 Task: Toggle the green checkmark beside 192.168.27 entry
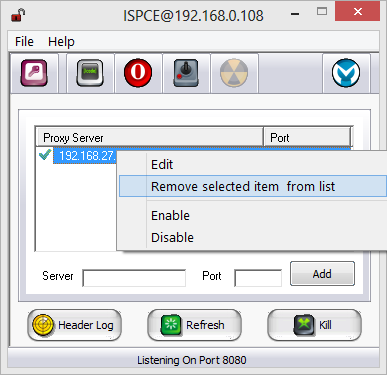pos(45,155)
